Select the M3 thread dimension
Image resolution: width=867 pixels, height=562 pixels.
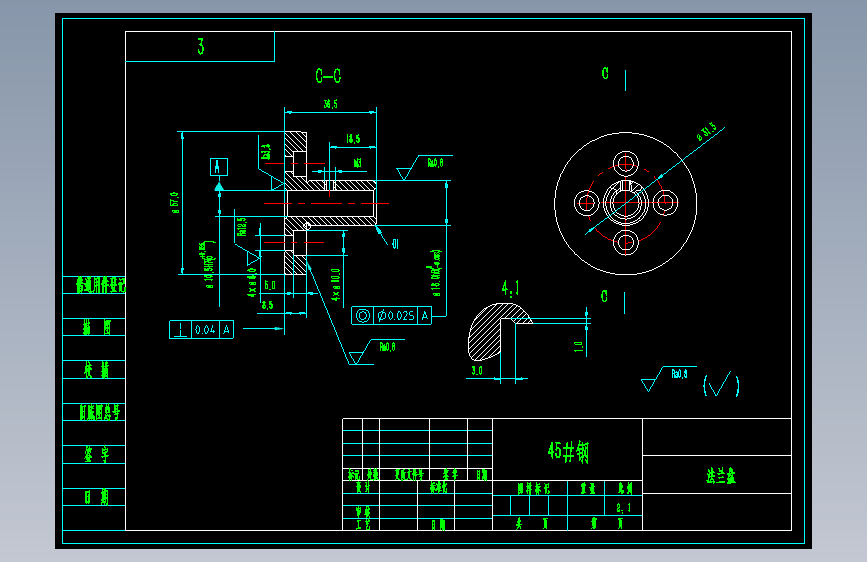coord(358,163)
